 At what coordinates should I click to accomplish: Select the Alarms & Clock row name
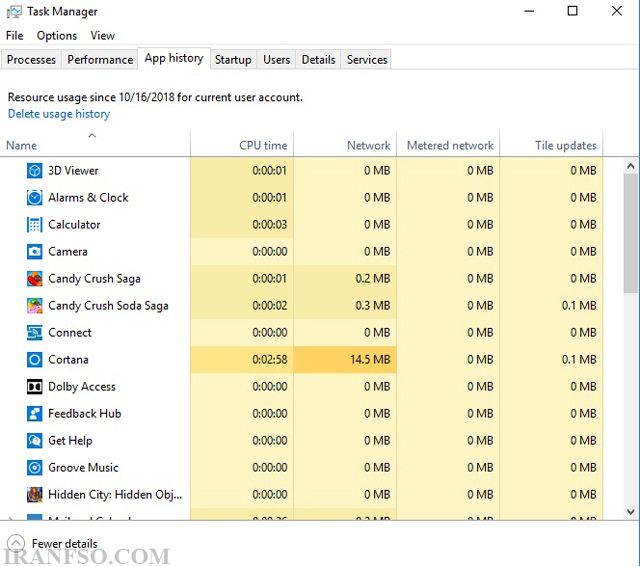tap(88, 198)
